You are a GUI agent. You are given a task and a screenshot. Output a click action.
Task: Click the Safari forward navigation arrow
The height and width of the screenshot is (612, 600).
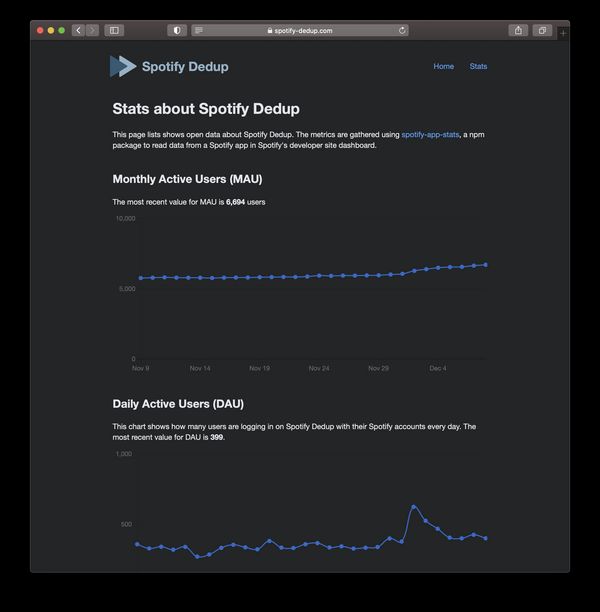(93, 30)
